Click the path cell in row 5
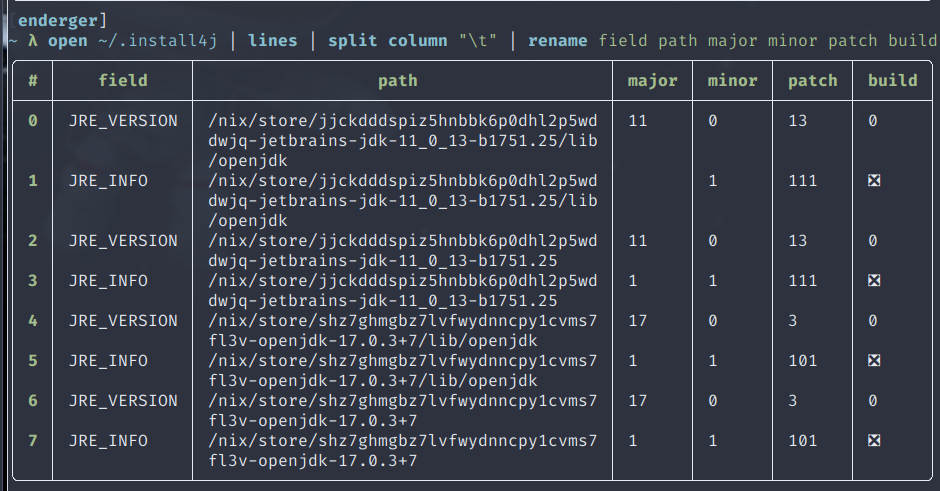The height and width of the screenshot is (491, 940). [402, 370]
